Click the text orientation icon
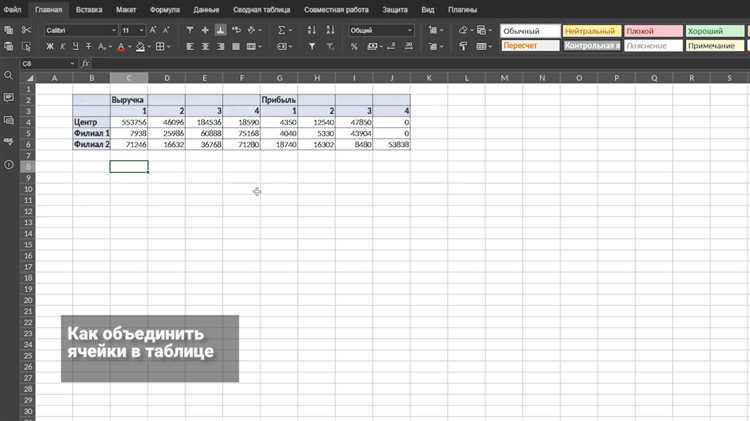Viewport: 750px width, 421px height. coord(254,30)
